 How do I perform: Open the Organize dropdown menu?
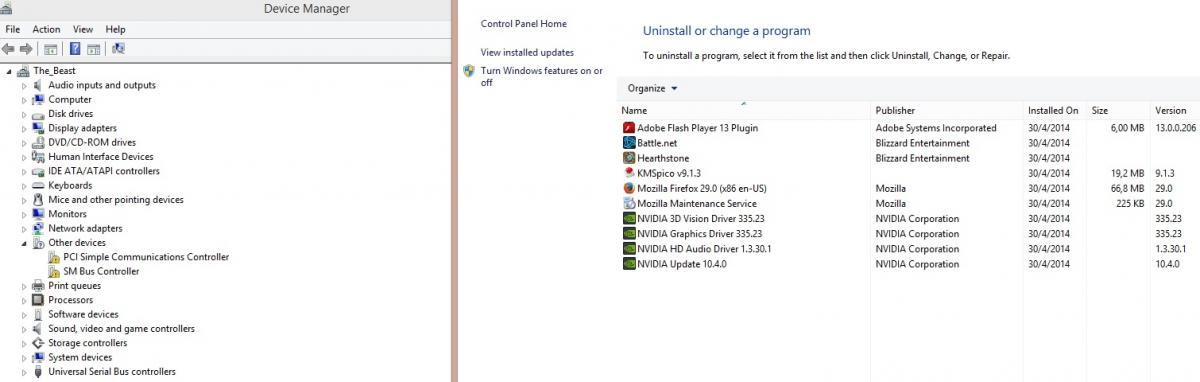652,88
